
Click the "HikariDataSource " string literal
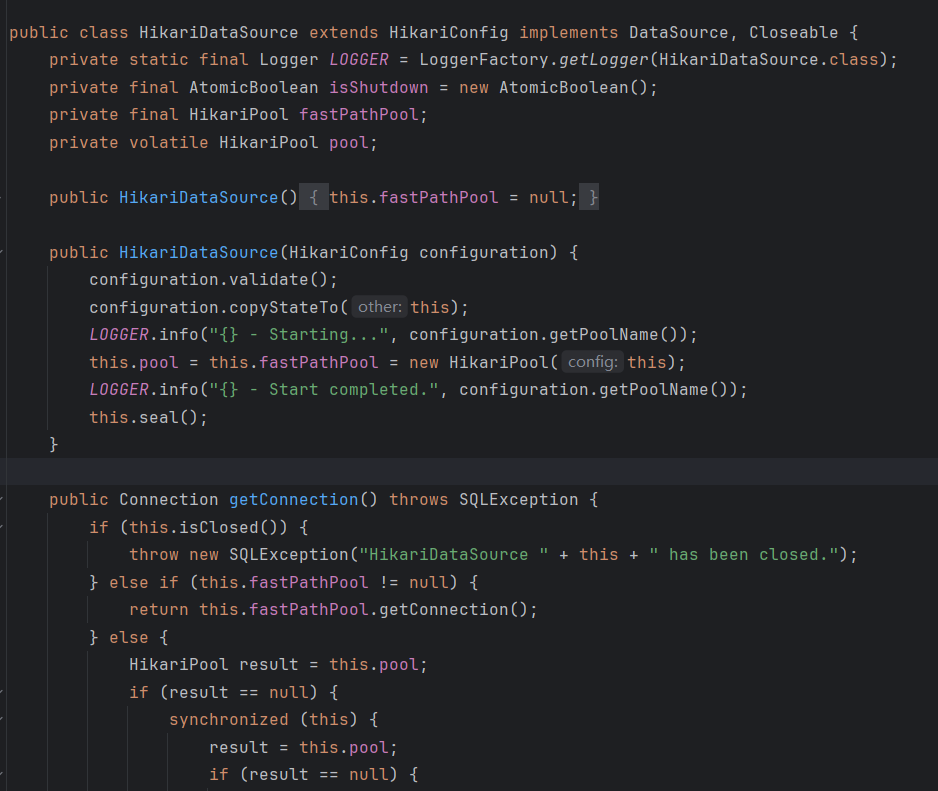pos(453,555)
